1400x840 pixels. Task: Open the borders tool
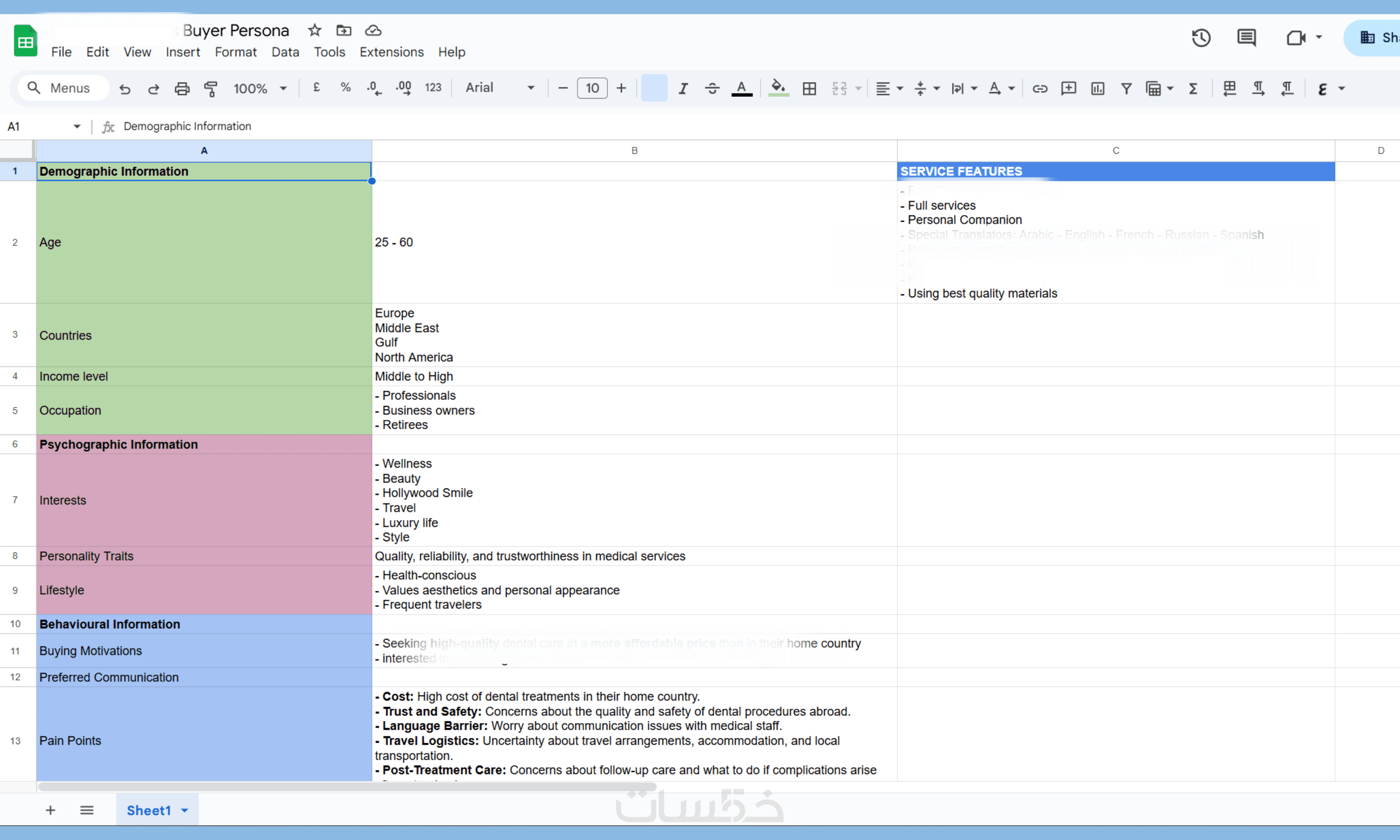pyautogui.click(x=809, y=89)
